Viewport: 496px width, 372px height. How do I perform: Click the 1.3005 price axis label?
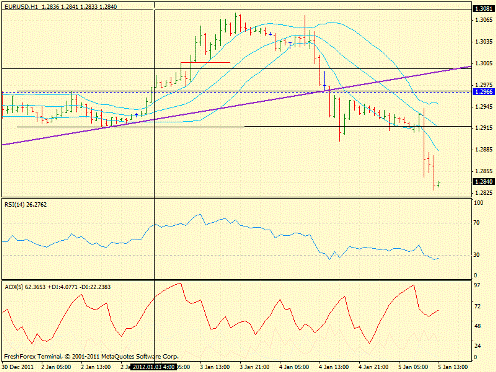click(x=484, y=63)
